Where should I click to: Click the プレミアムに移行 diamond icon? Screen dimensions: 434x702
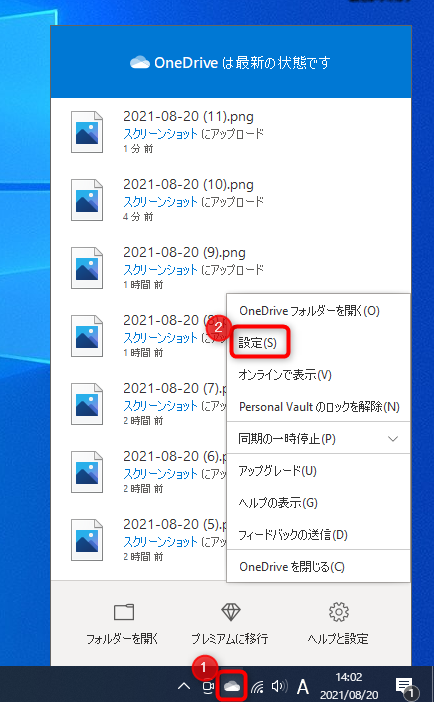pos(231,612)
